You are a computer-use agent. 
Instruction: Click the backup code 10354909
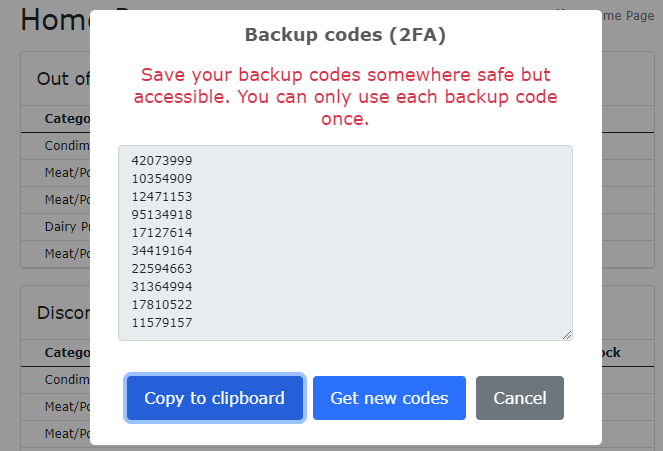pyautogui.click(x=162, y=177)
